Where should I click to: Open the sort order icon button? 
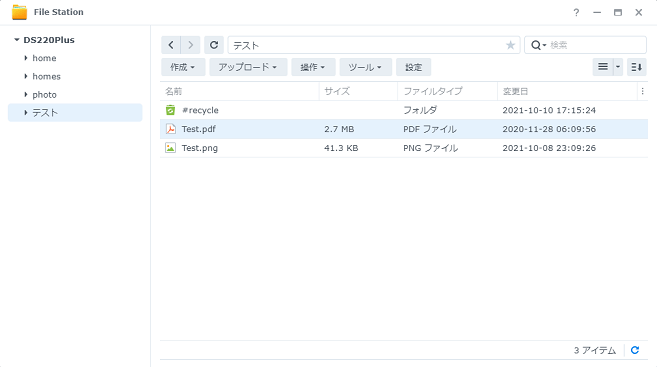636,67
